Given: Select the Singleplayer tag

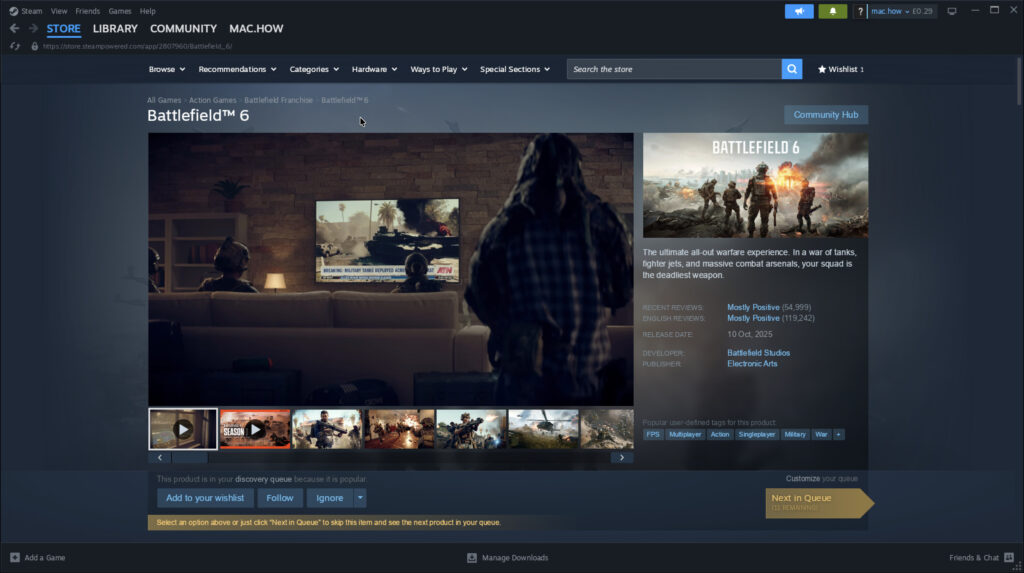Looking at the screenshot, I should click(756, 434).
